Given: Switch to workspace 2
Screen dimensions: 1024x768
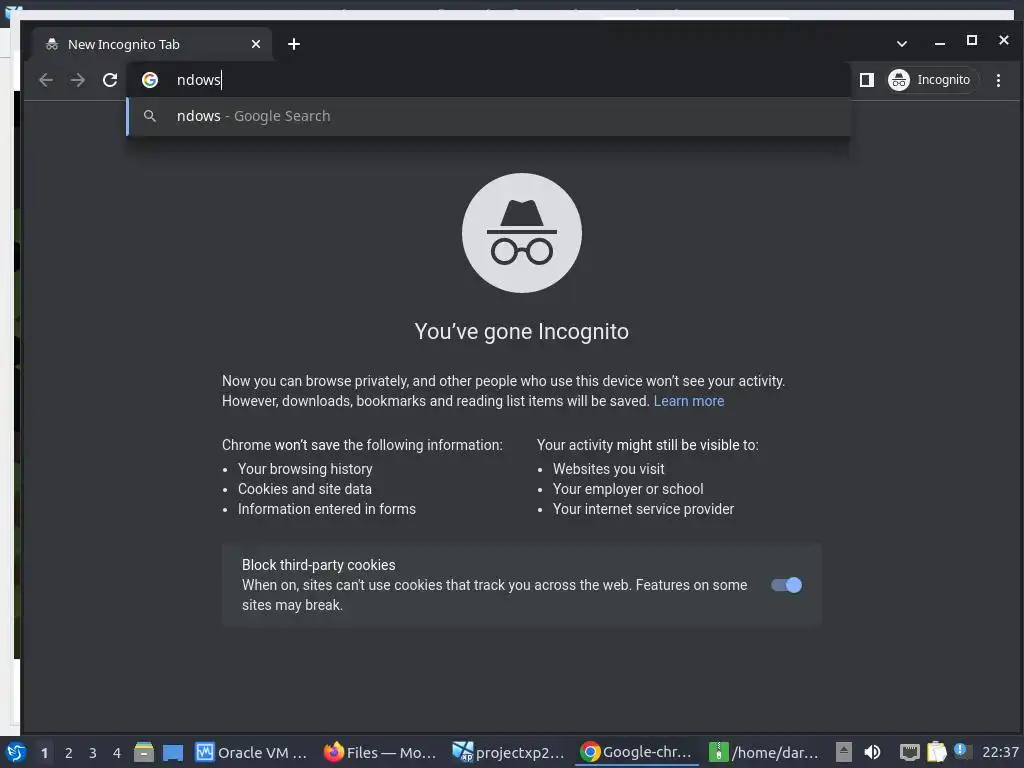Looking at the screenshot, I should (69, 753).
